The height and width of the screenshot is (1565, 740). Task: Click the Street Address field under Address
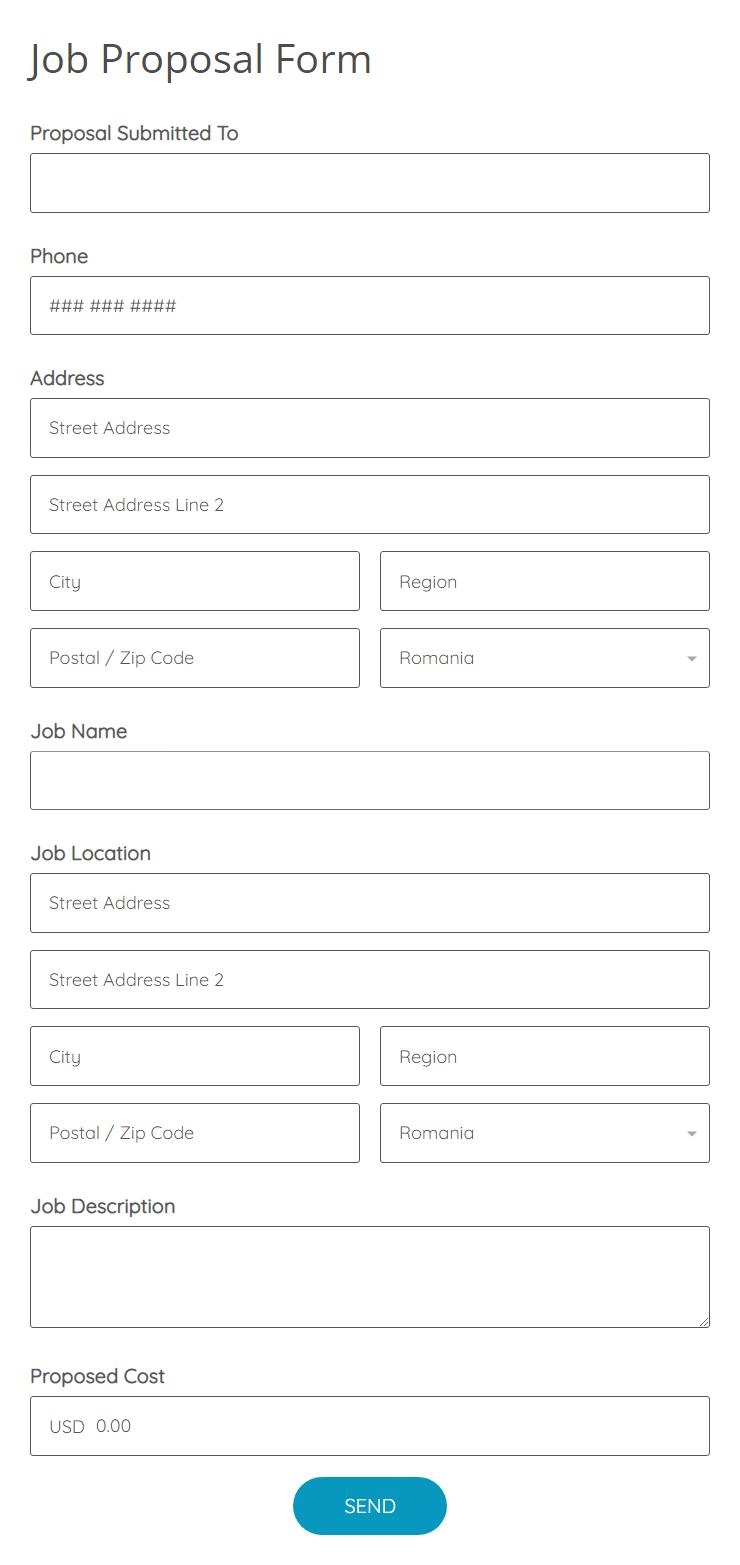[370, 427]
